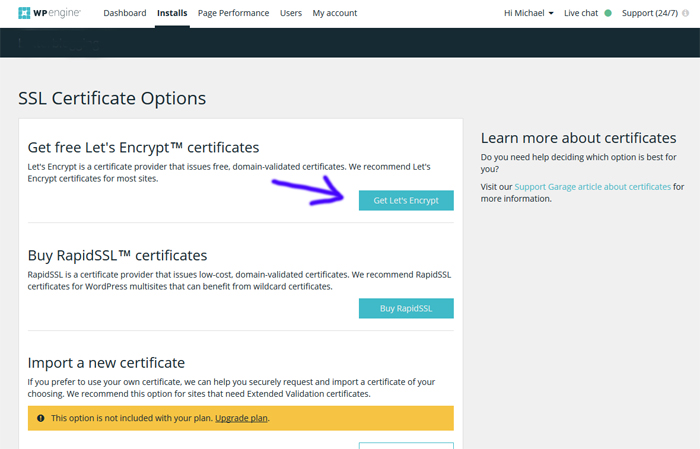Go to Page Performance

pos(233,13)
